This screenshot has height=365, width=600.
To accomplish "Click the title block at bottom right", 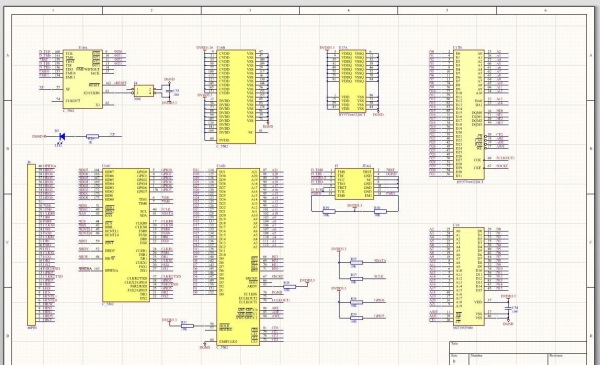I will coord(518,353).
